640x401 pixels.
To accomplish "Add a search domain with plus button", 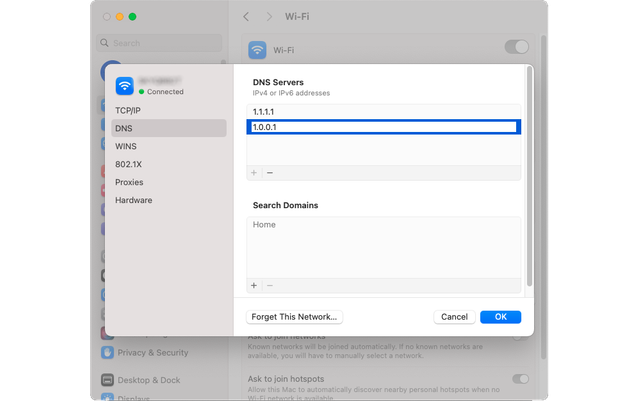I will pos(253,285).
